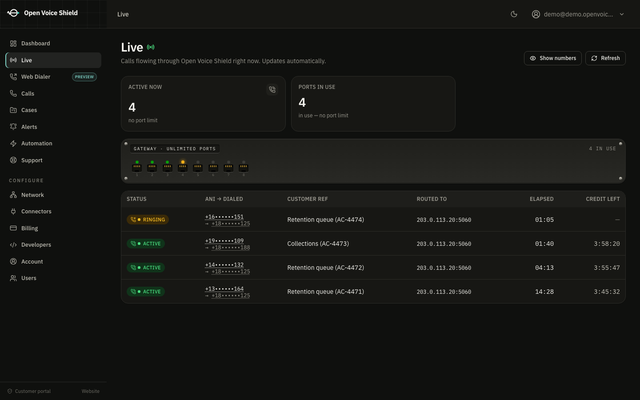The image size is (640, 400).
Task: Click the Billing card icon
Action: point(13,228)
